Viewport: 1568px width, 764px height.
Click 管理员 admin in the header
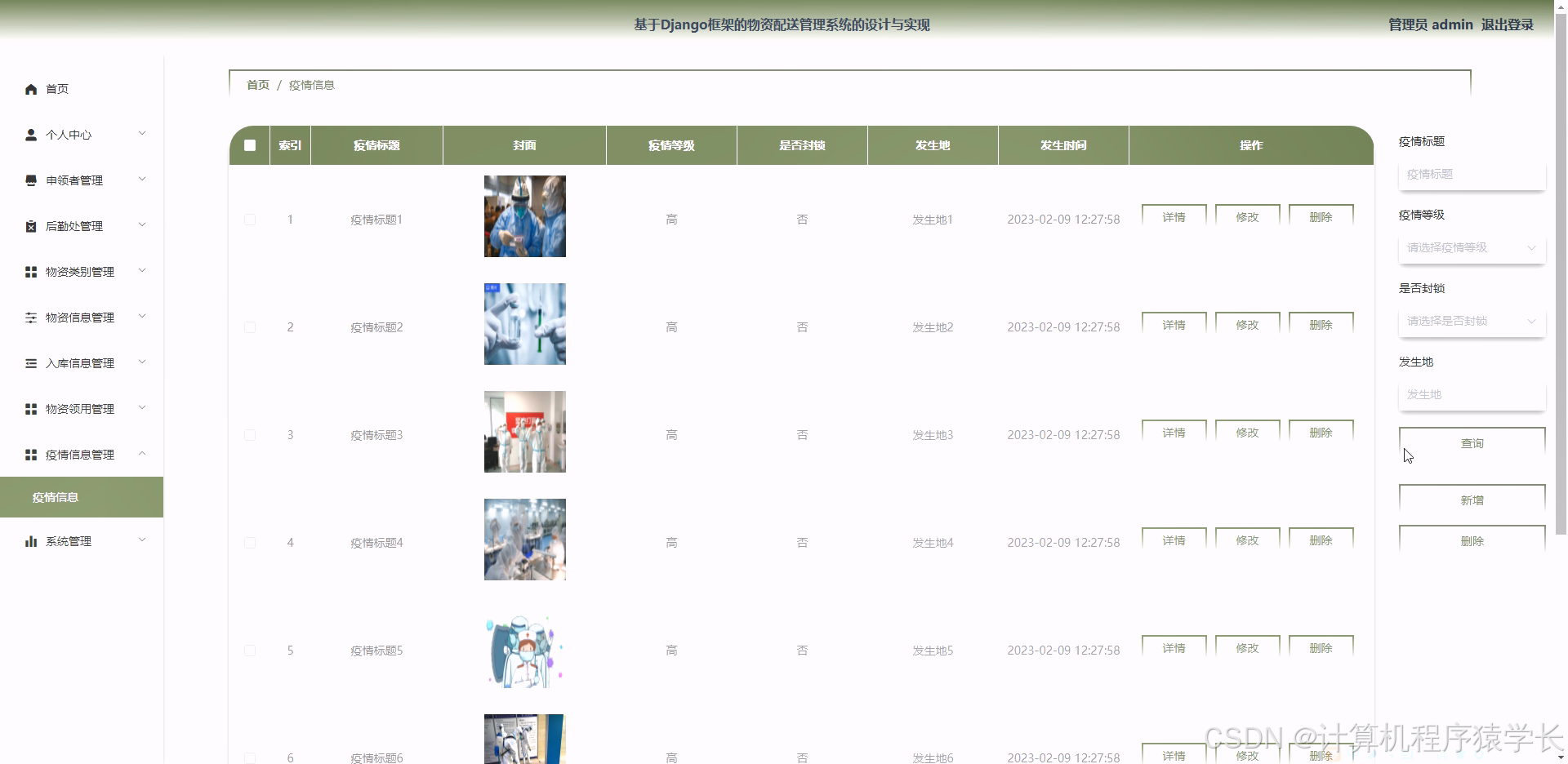1430,24
